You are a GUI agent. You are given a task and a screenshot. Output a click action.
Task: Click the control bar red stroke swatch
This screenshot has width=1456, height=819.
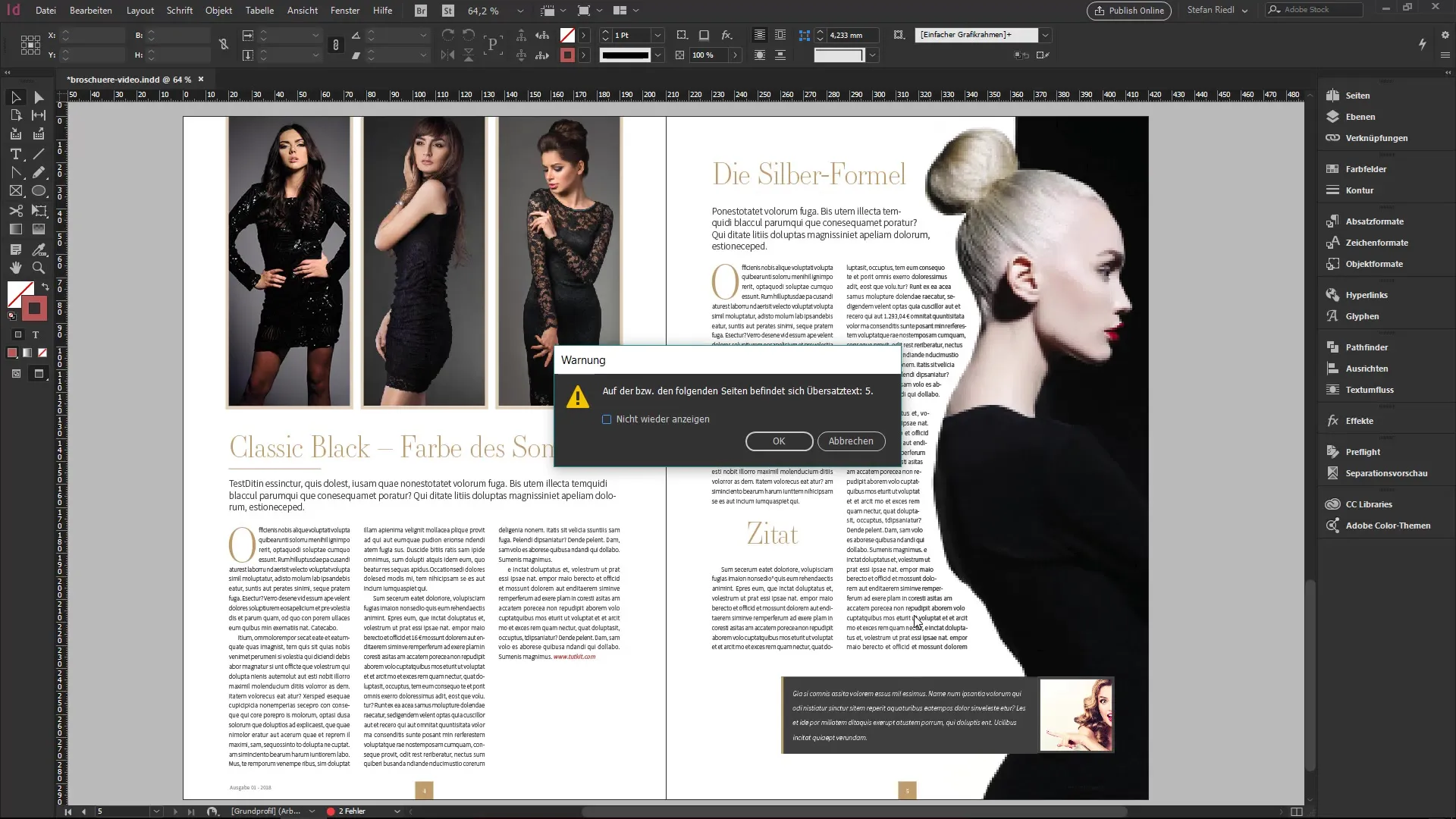pos(567,55)
